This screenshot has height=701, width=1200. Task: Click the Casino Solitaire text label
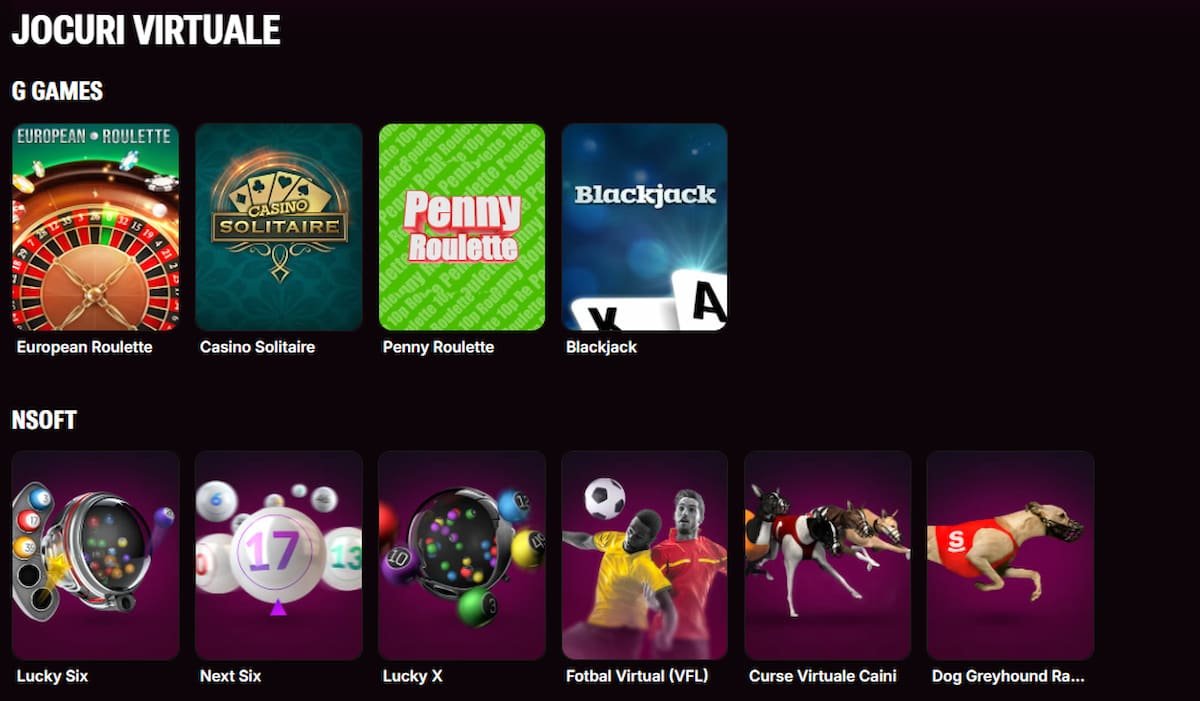point(257,347)
